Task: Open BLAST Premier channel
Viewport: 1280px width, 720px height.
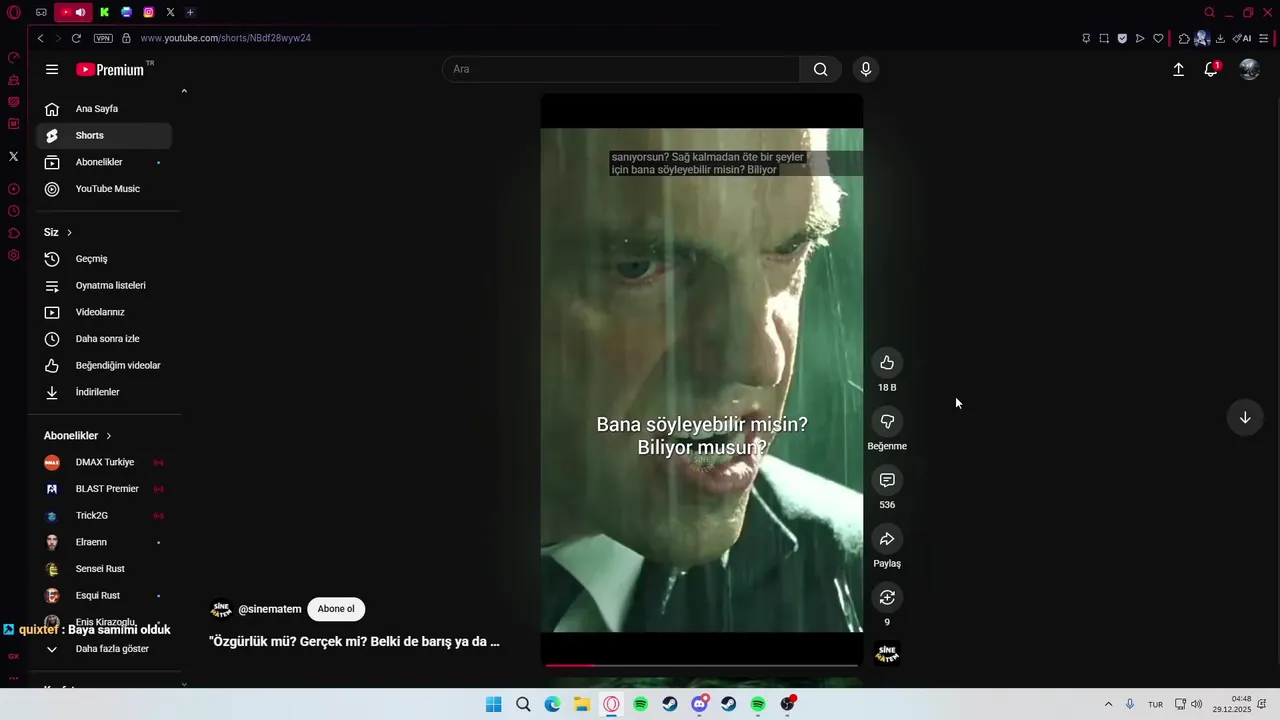Action: tap(104, 489)
